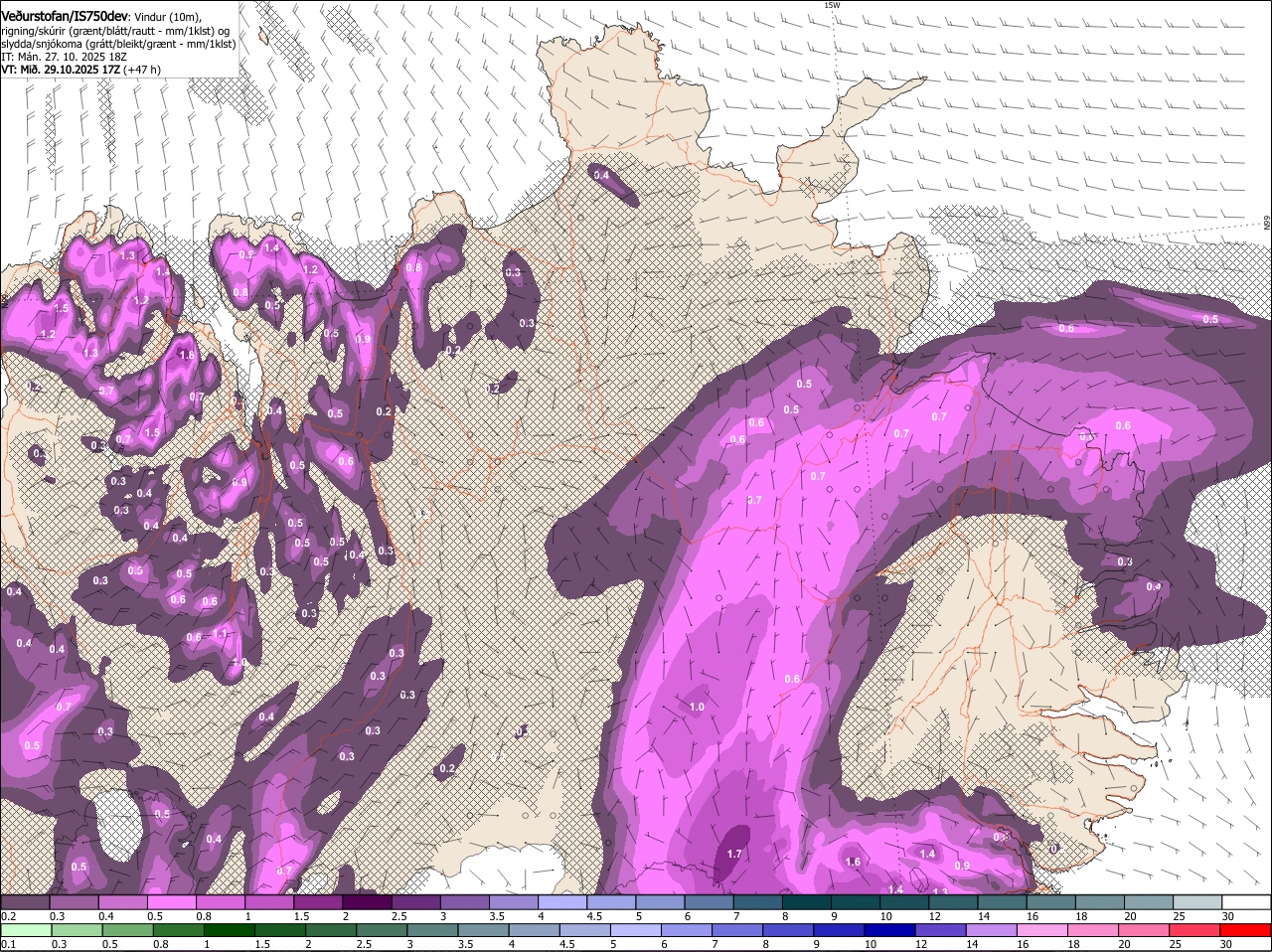The height and width of the screenshot is (952, 1272).
Task: Pick the lower-legend swatch between 25 and 30
Action: tap(1193, 930)
